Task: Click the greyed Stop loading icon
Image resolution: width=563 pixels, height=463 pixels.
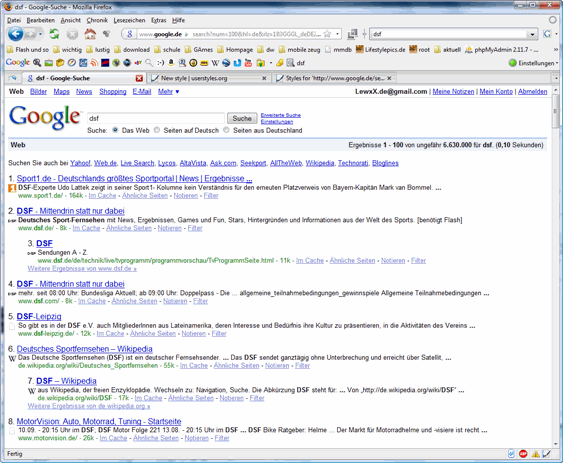Action: 72,34
